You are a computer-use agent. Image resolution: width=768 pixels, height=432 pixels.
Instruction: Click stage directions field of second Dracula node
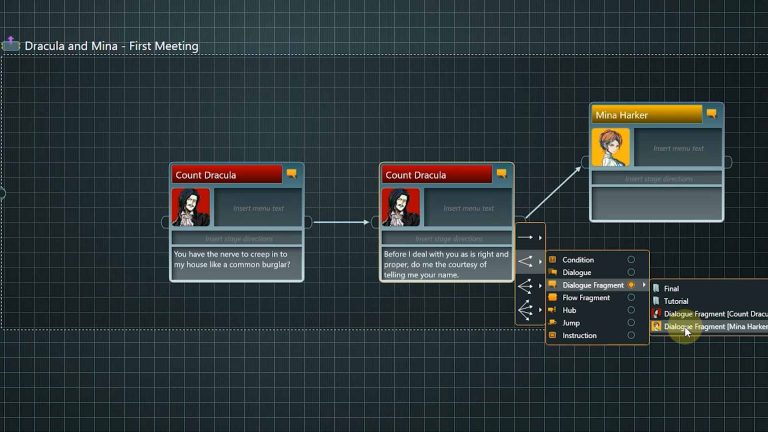(447, 239)
